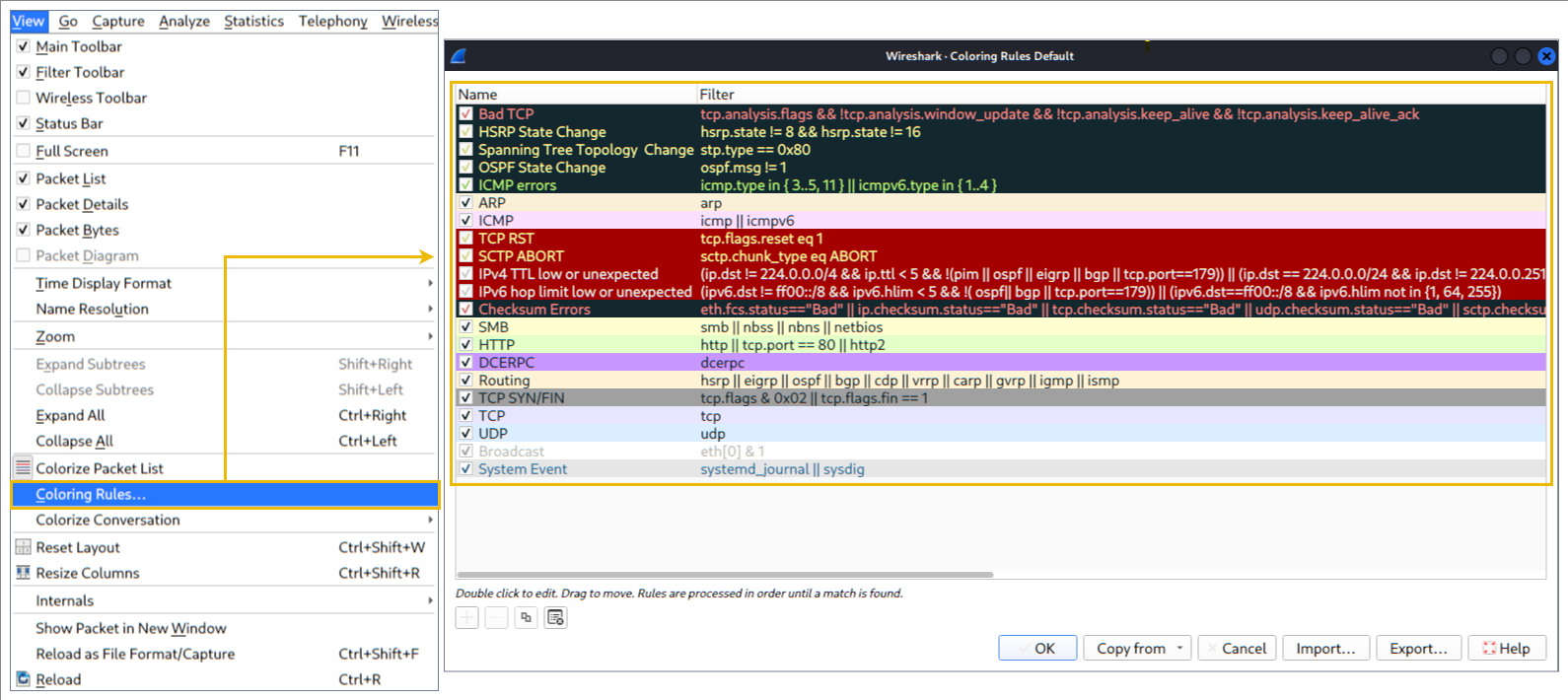Toggle the Filter Toolbar checkbox
This screenshot has width=1568, height=700.
(x=24, y=72)
